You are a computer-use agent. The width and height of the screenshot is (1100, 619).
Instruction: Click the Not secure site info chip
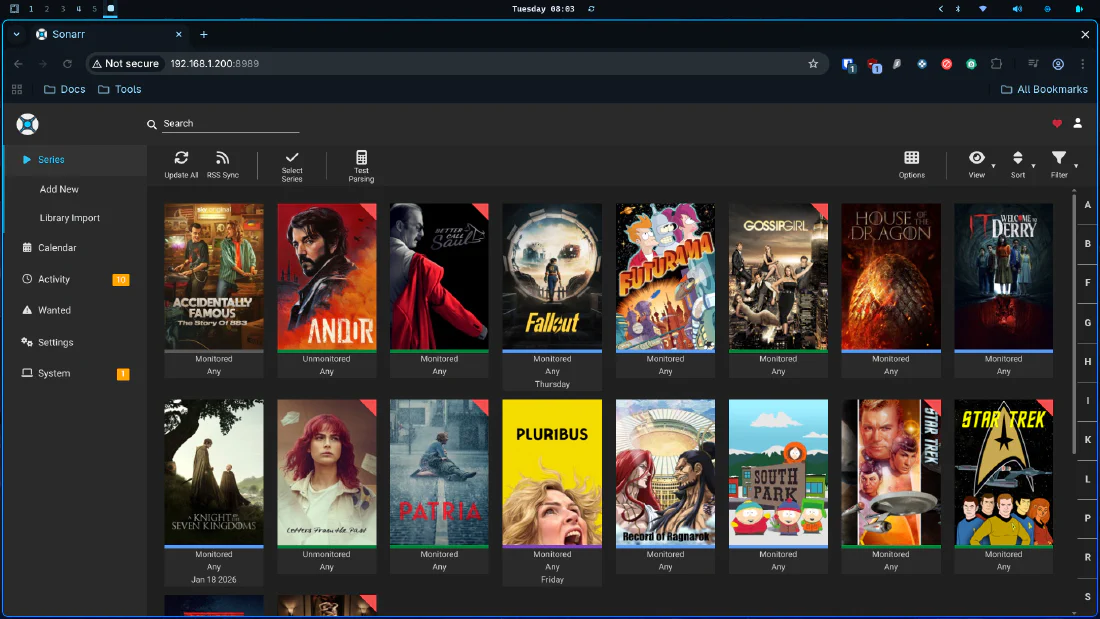pos(126,64)
